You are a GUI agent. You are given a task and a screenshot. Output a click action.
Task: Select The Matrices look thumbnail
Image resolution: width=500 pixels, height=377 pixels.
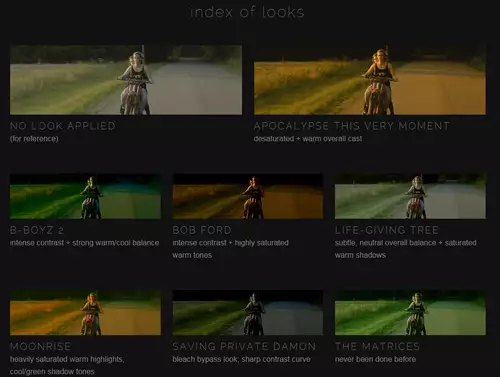(x=410, y=313)
